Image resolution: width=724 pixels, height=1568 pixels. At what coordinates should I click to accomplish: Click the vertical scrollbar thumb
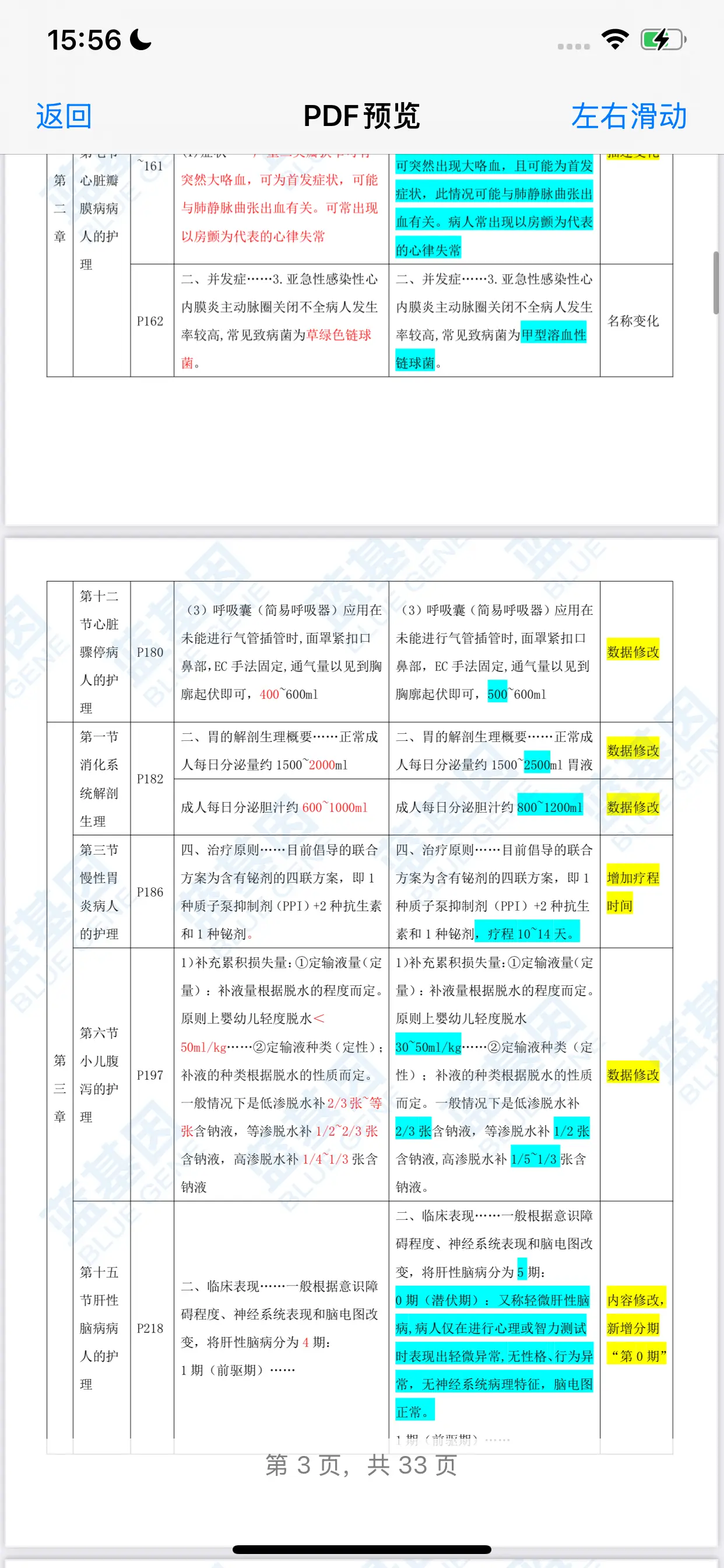pos(716,283)
